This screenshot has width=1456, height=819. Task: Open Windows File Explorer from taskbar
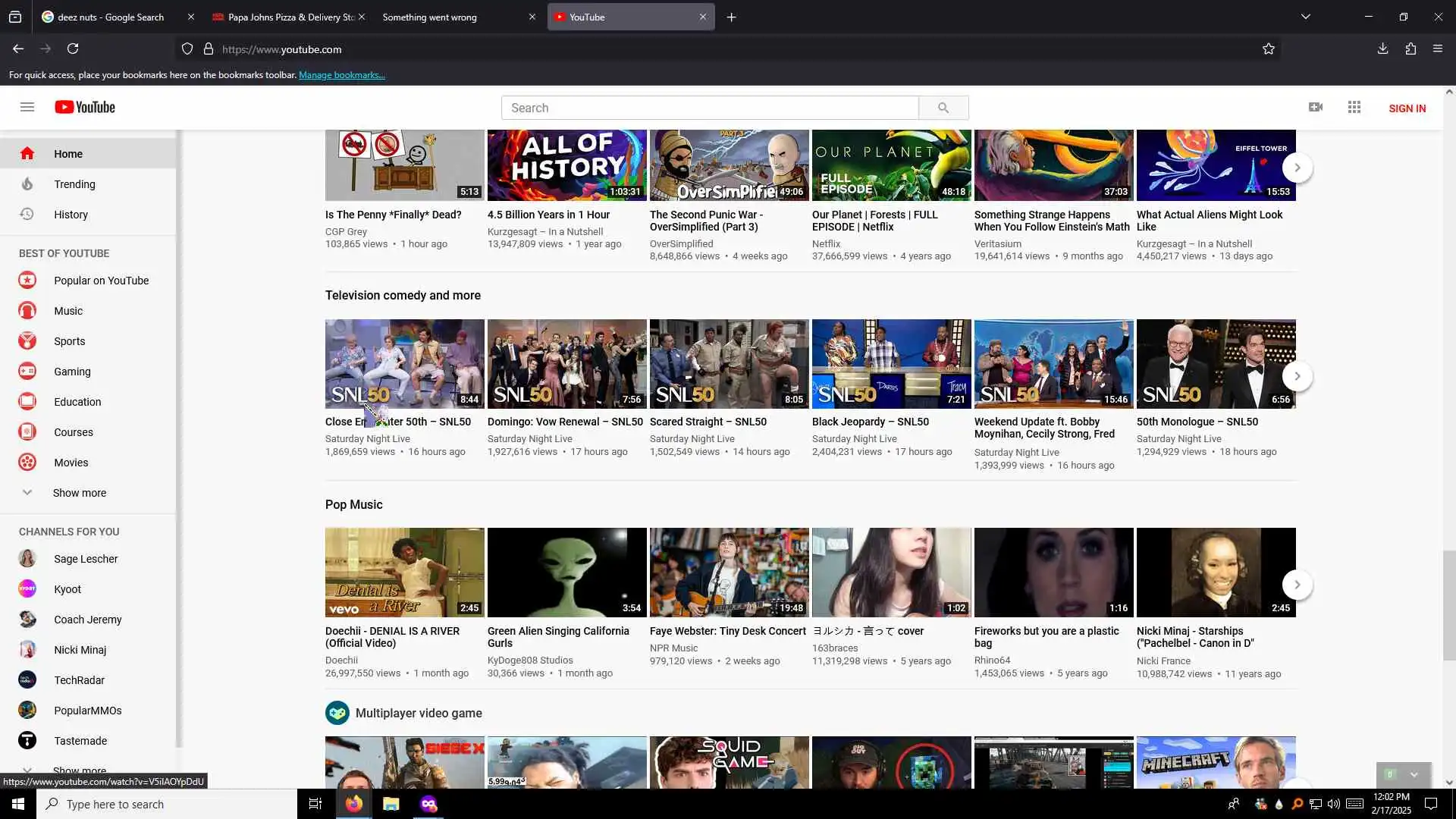[391, 804]
